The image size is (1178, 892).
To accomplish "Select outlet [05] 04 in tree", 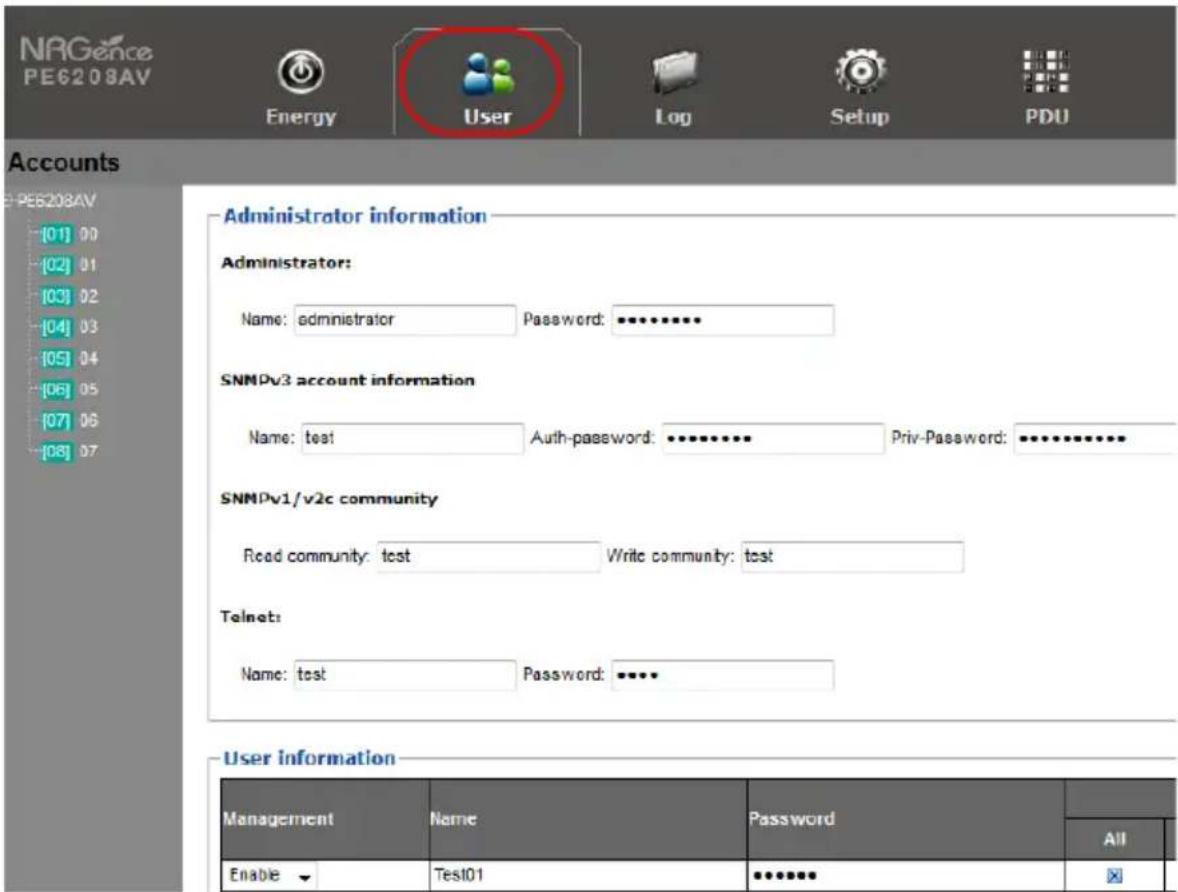I will [x=69, y=358].
